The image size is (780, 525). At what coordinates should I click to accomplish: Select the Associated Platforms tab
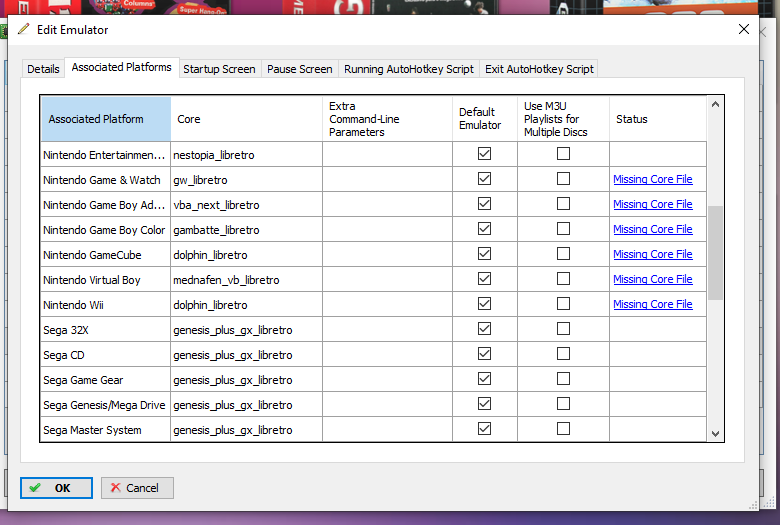[121, 67]
